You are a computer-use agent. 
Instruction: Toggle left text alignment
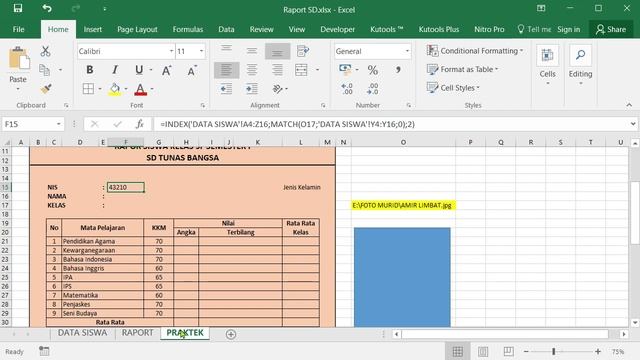tap(226, 70)
